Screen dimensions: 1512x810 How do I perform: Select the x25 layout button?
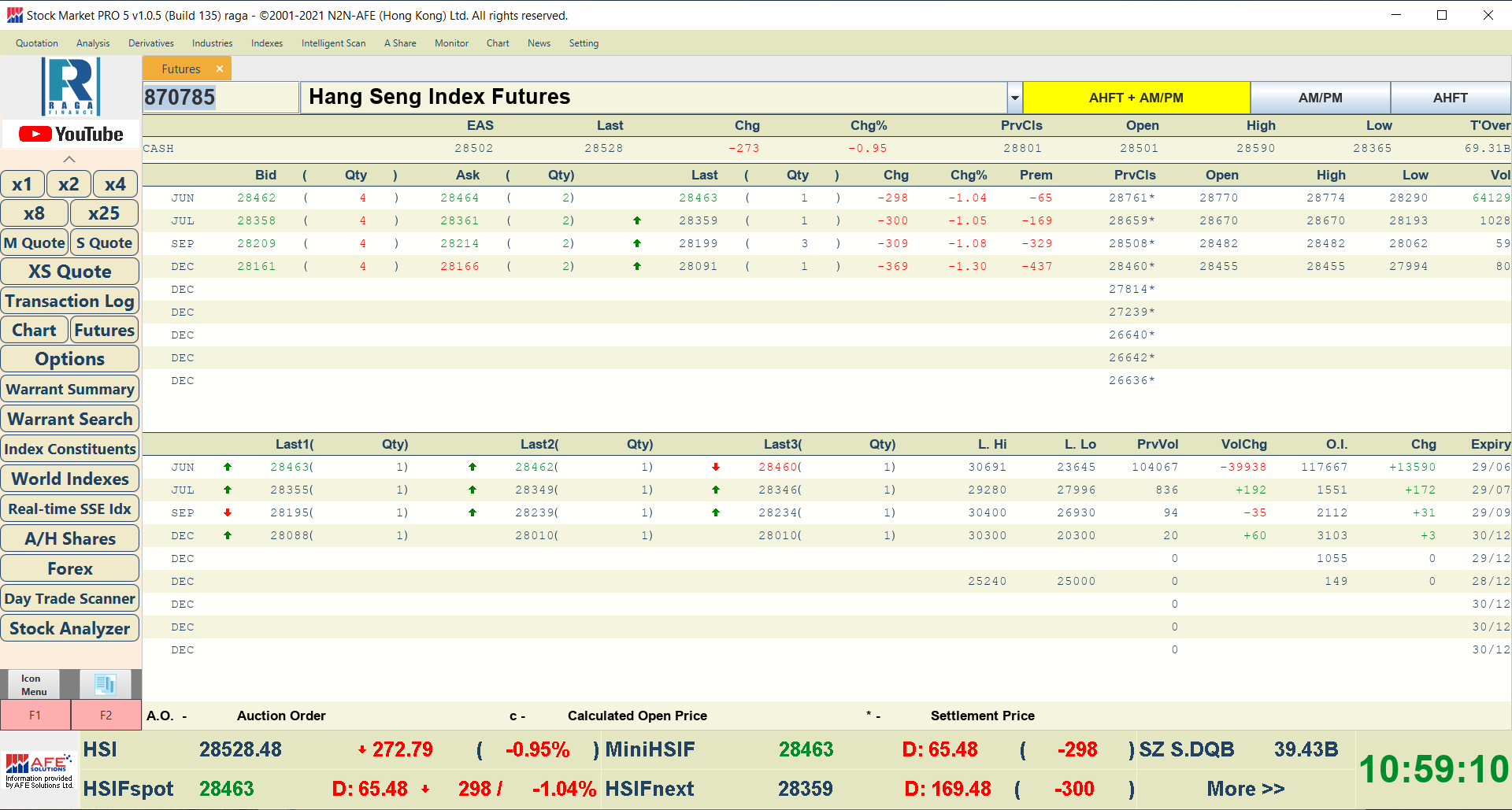104,213
